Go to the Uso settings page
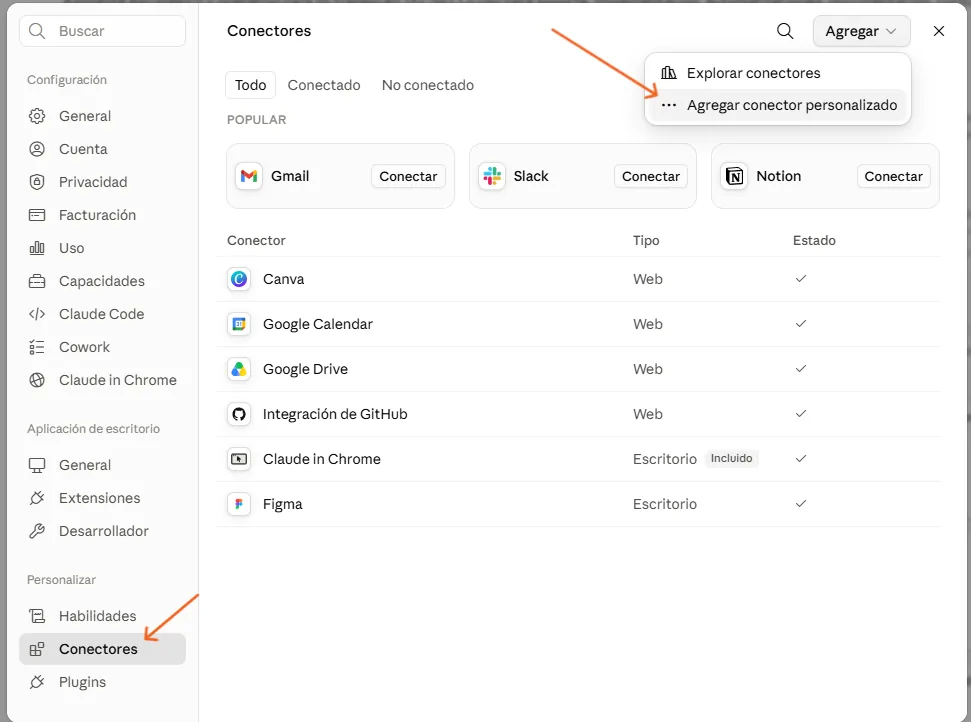This screenshot has width=971, height=722. pyautogui.click(x=102, y=248)
